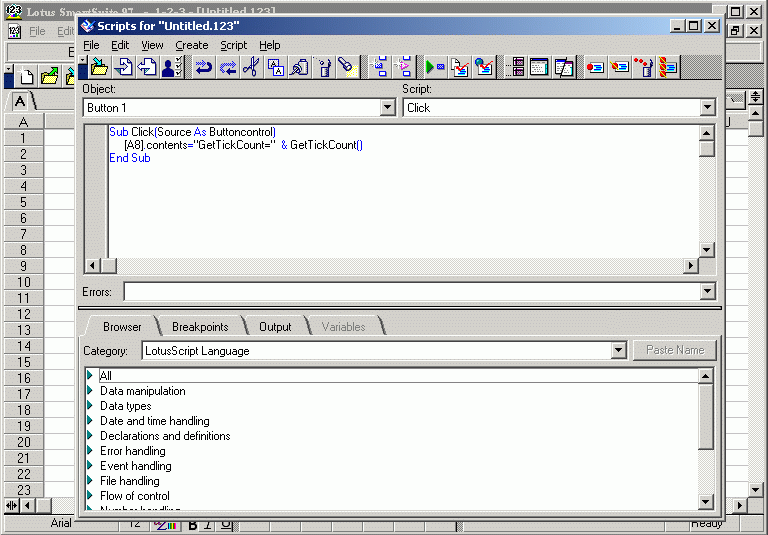This screenshot has height=535, width=768.
Task: Open the Script dropdown showing Click
Action: (707, 108)
